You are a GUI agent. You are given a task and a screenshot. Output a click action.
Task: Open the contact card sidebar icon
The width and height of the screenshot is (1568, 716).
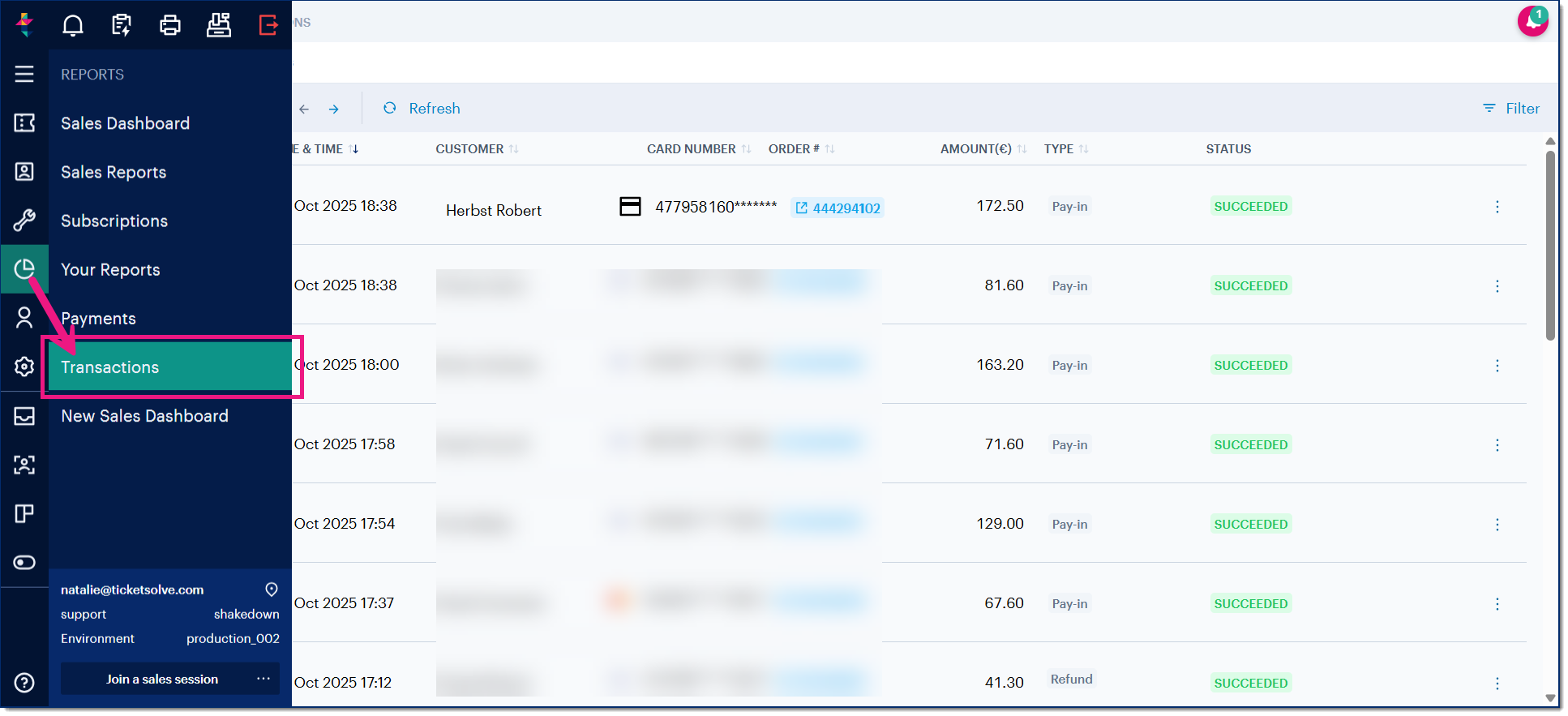[x=24, y=171]
